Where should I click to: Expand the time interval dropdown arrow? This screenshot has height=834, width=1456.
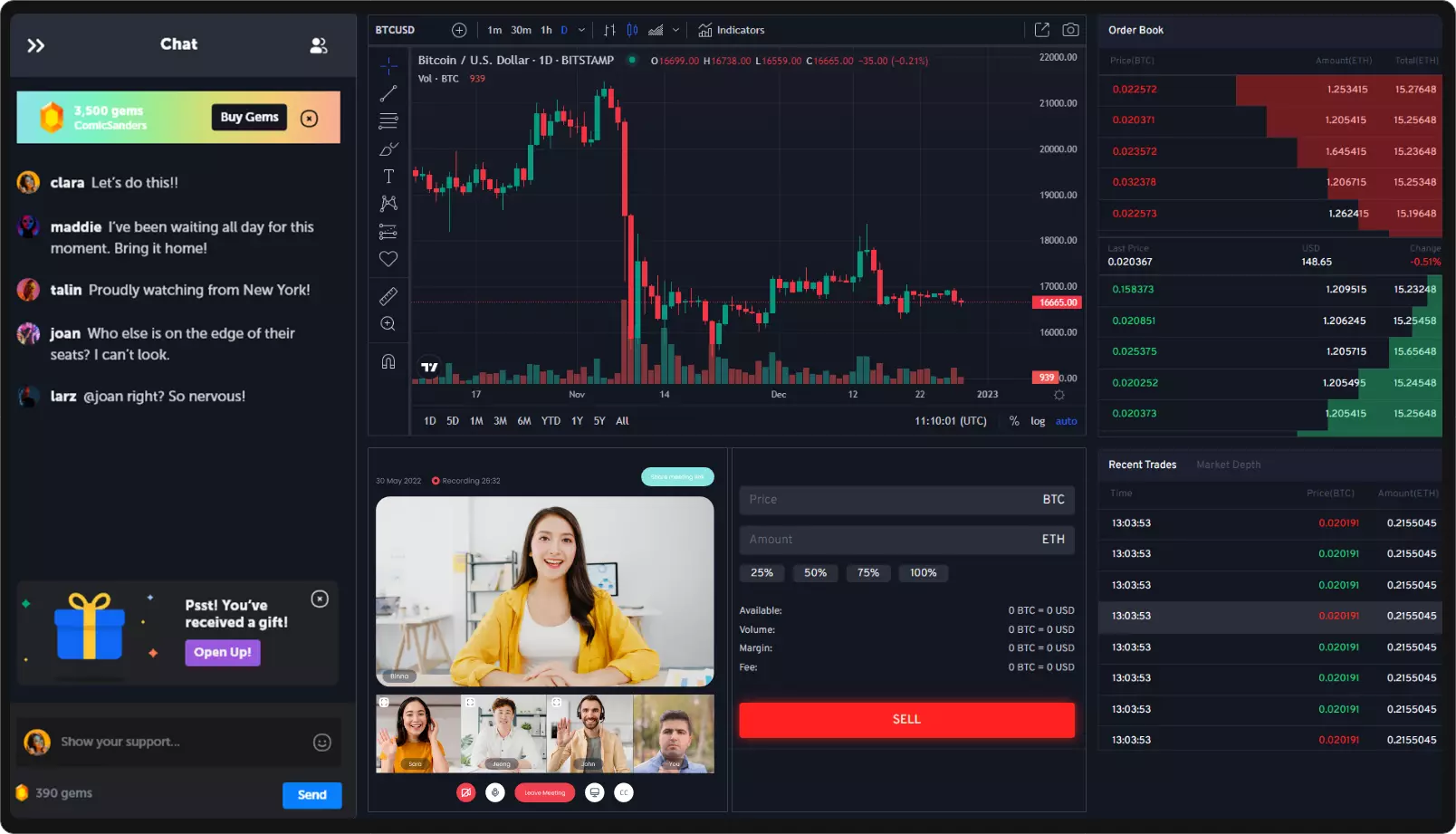point(581,30)
